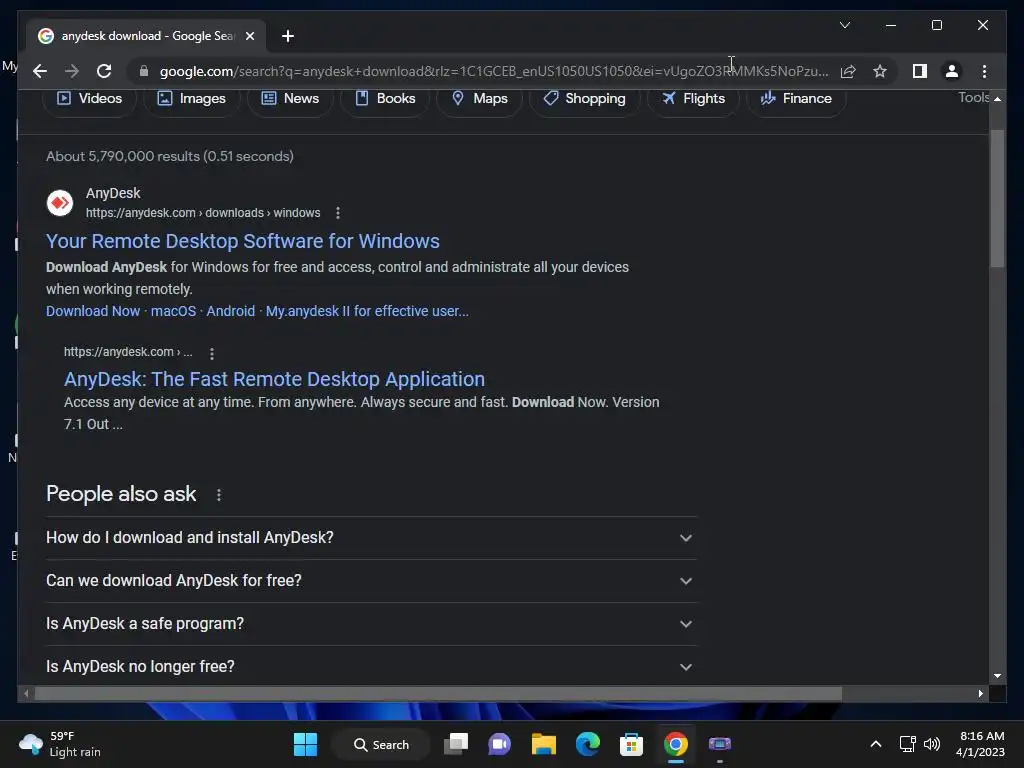Follow the macOS sitelink
The image size is (1024, 768).
click(173, 311)
